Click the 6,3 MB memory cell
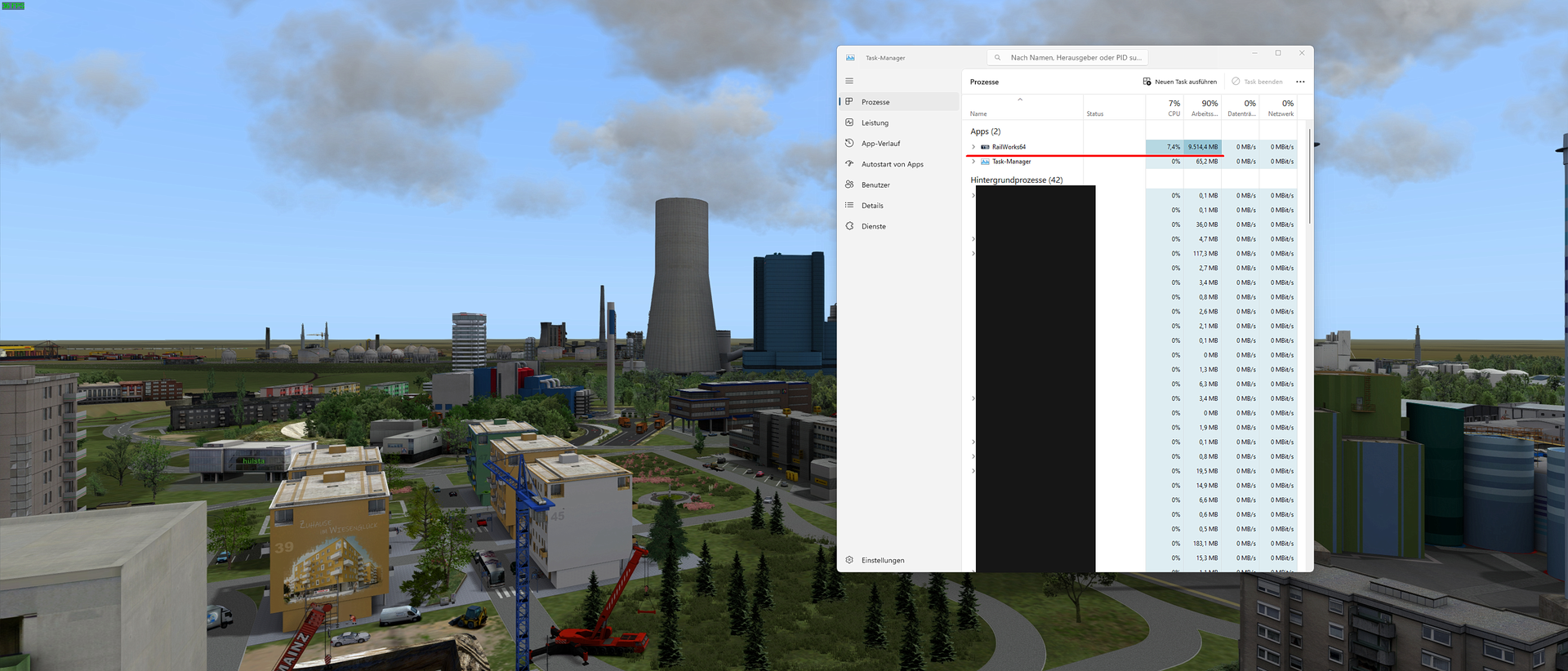This screenshot has width=1568, height=671. [1203, 384]
